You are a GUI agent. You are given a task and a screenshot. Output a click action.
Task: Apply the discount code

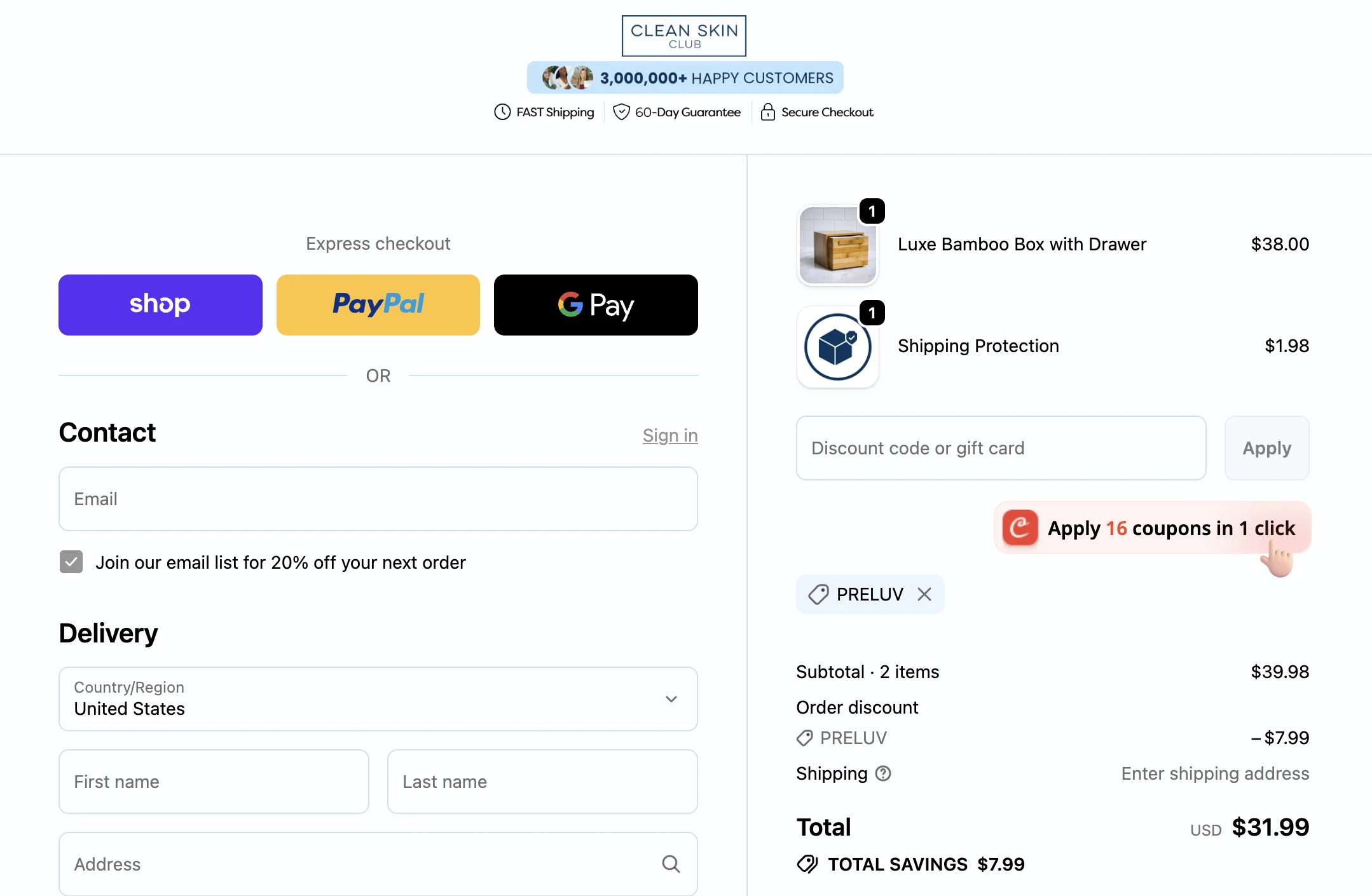[x=1267, y=448]
